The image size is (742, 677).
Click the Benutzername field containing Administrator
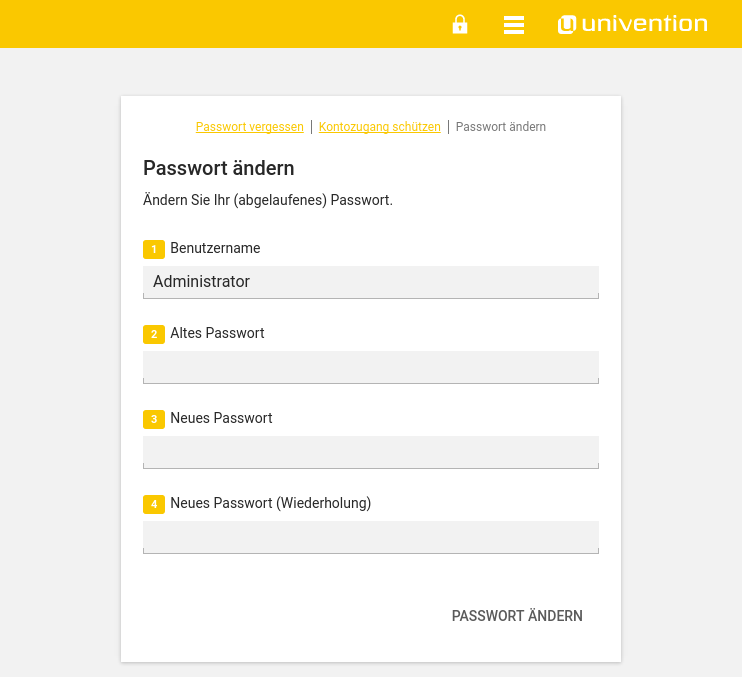point(370,282)
